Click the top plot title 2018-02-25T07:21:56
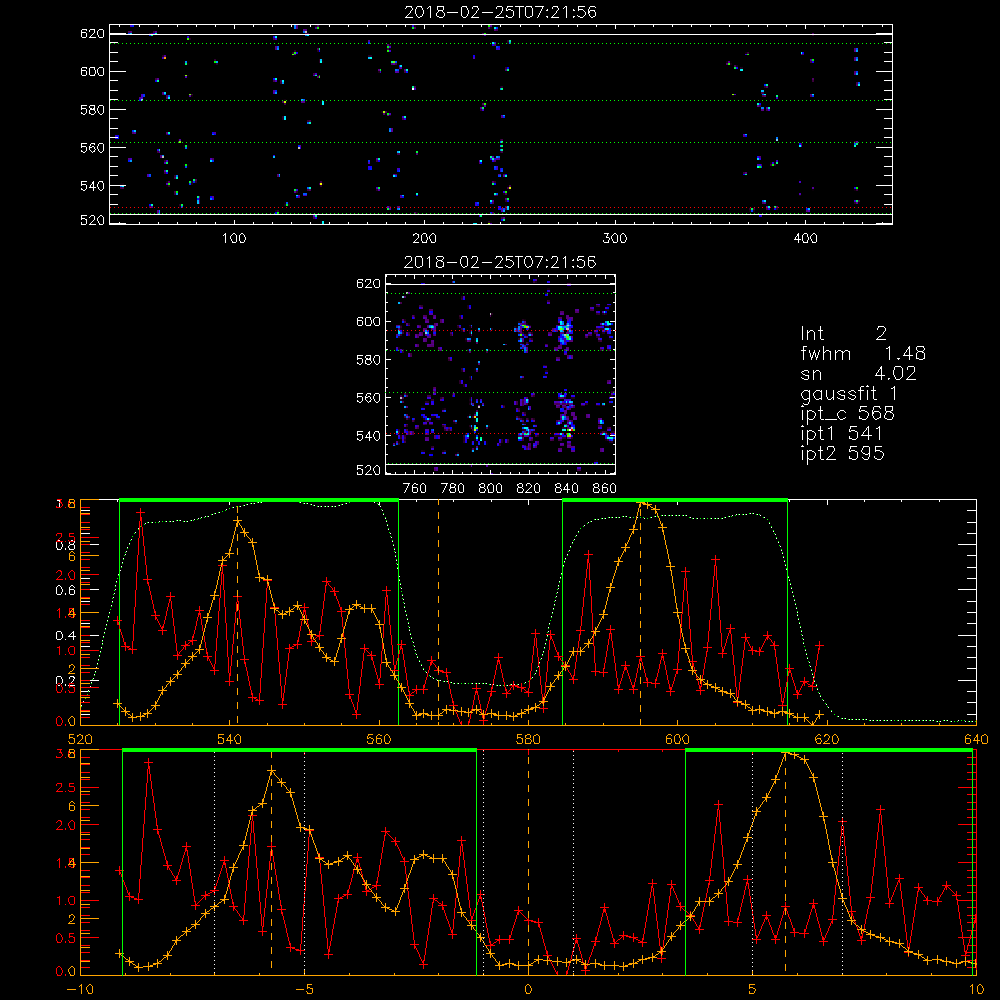The width and height of the screenshot is (1000, 1000). [500, 12]
